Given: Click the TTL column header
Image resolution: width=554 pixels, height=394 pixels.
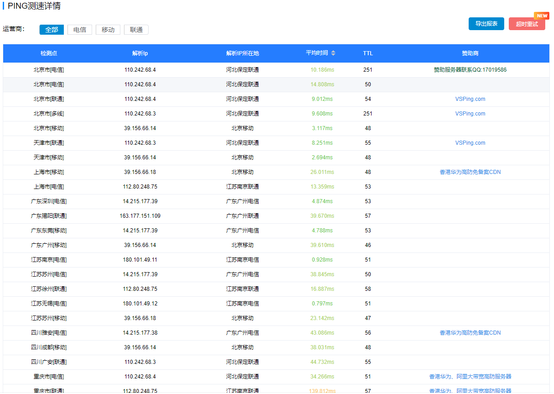Looking at the screenshot, I should click(368, 53).
